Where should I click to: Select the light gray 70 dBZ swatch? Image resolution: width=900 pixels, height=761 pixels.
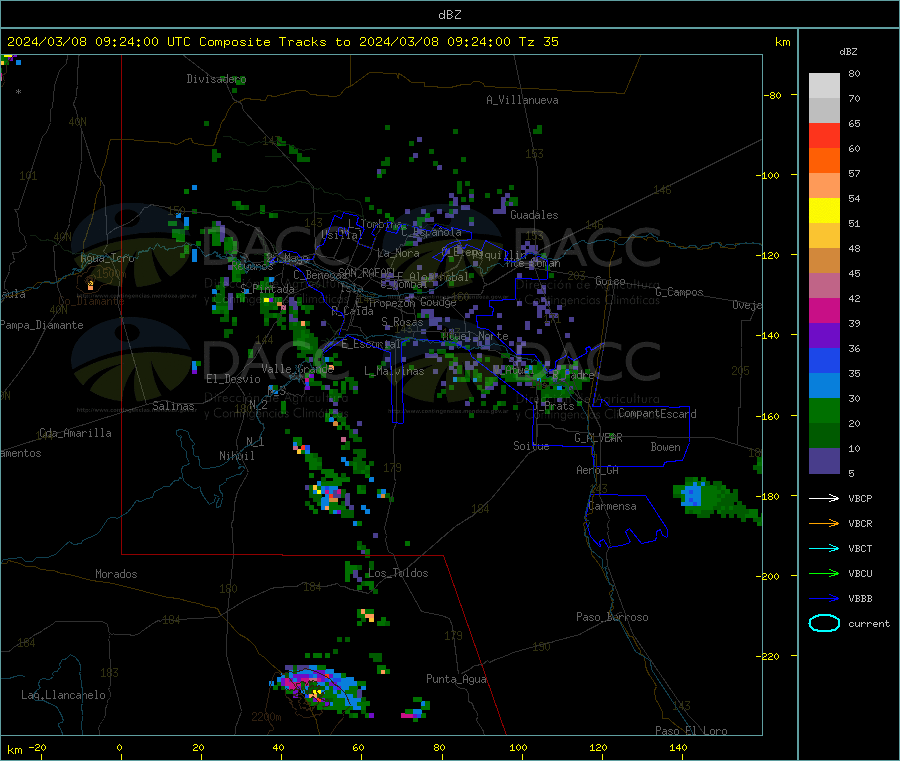(824, 86)
